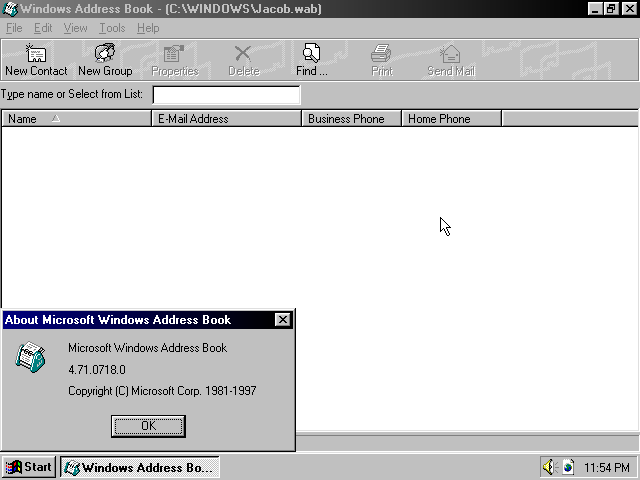Sort by the Home Phone column header
Viewport: 640px width, 480px height.
click(x=452, y=119)
